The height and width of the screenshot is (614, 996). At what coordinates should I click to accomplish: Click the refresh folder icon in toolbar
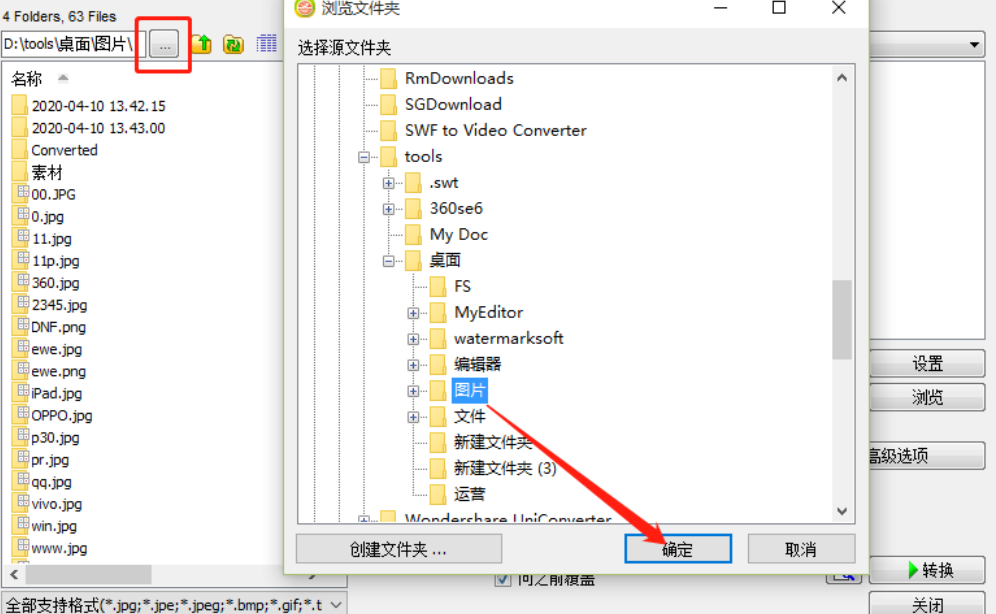(x=234, y=44)
